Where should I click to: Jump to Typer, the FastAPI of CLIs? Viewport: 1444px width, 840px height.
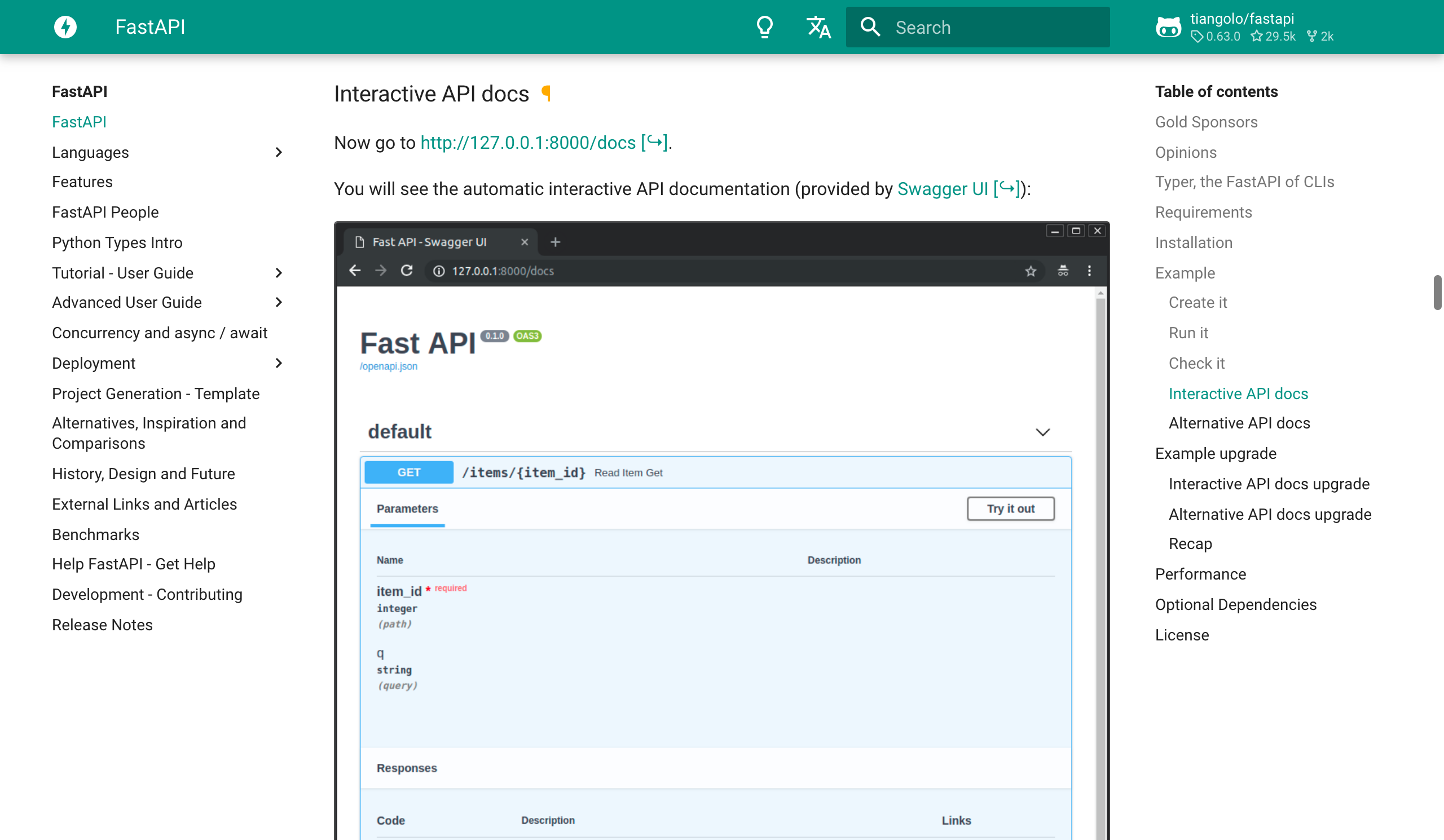coord(1244,182)
